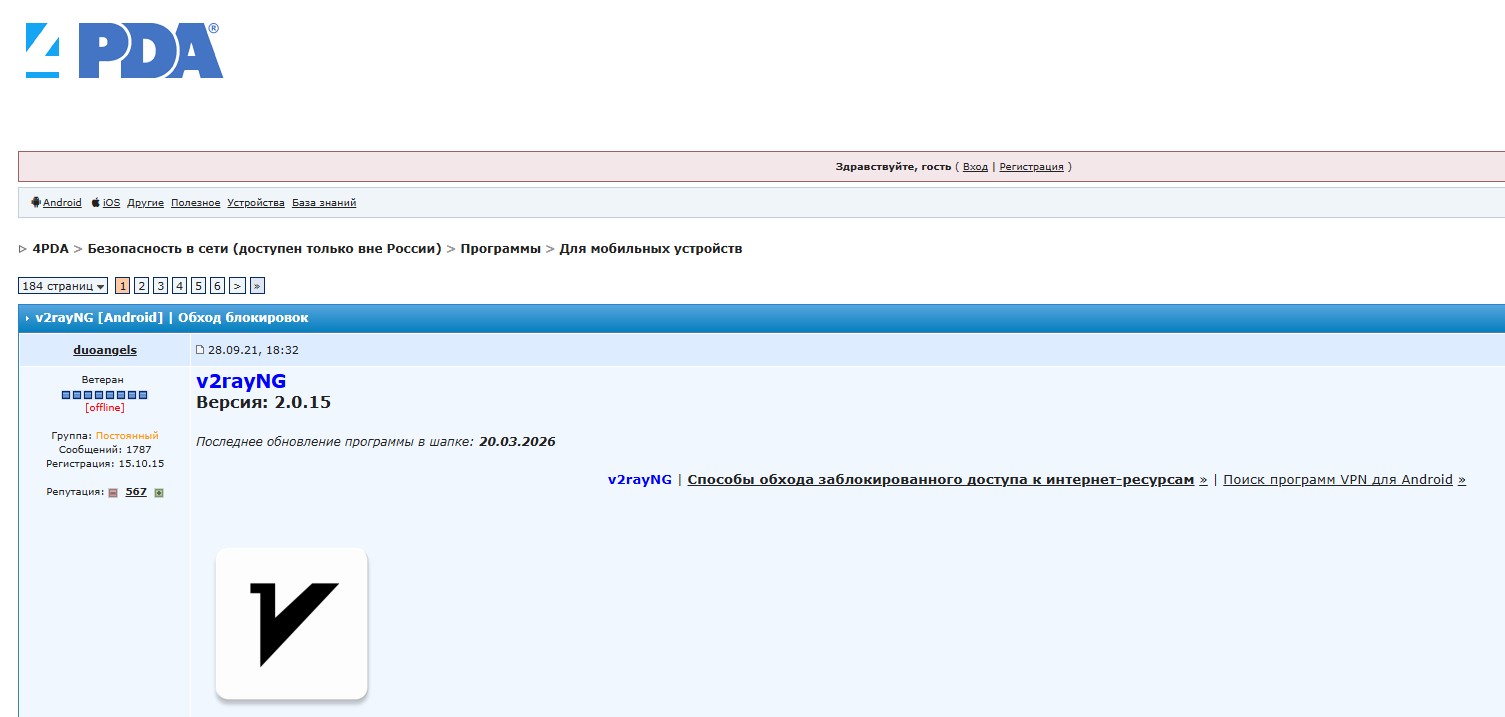Image resolution: width=1505 pixels, height=717 pixels.
Task: Open the Устройства menu item
Action: click(256, 203)
